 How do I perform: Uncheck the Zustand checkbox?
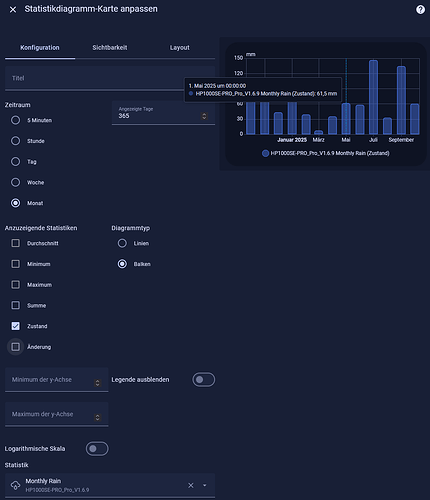click(x=15, y=326)
